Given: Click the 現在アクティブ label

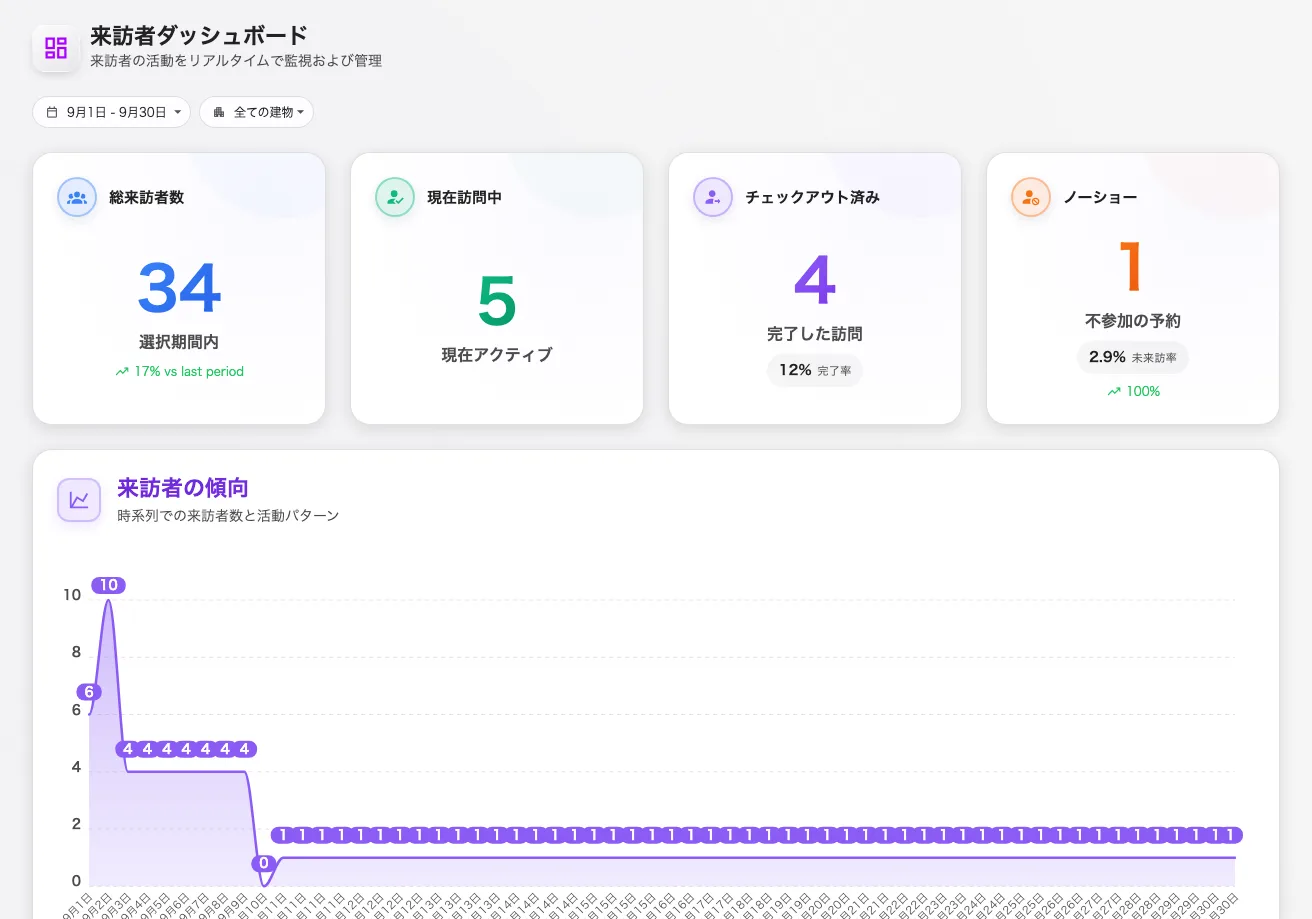Looking at the screenshot, I should [497, 355].
